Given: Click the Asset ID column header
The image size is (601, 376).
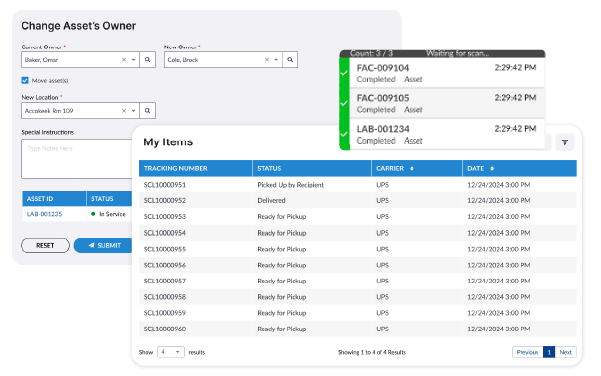Looking at the screenshot, I should point(54,199).
